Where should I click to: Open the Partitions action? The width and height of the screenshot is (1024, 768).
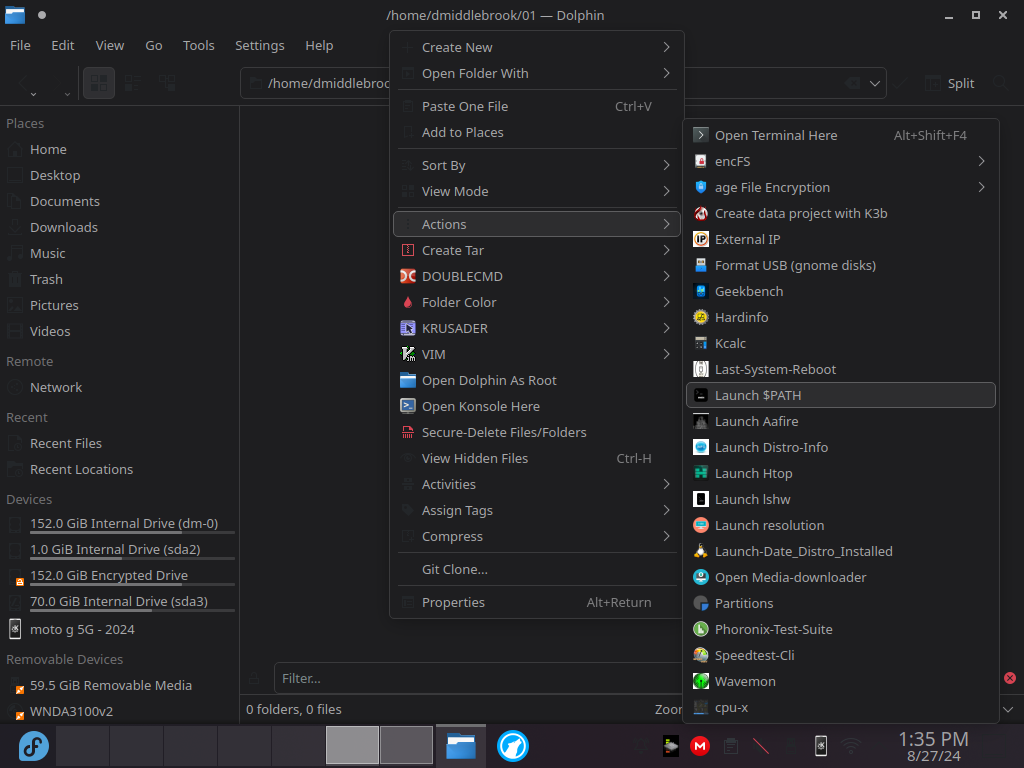pyautogui.click(x=840, y=603)
